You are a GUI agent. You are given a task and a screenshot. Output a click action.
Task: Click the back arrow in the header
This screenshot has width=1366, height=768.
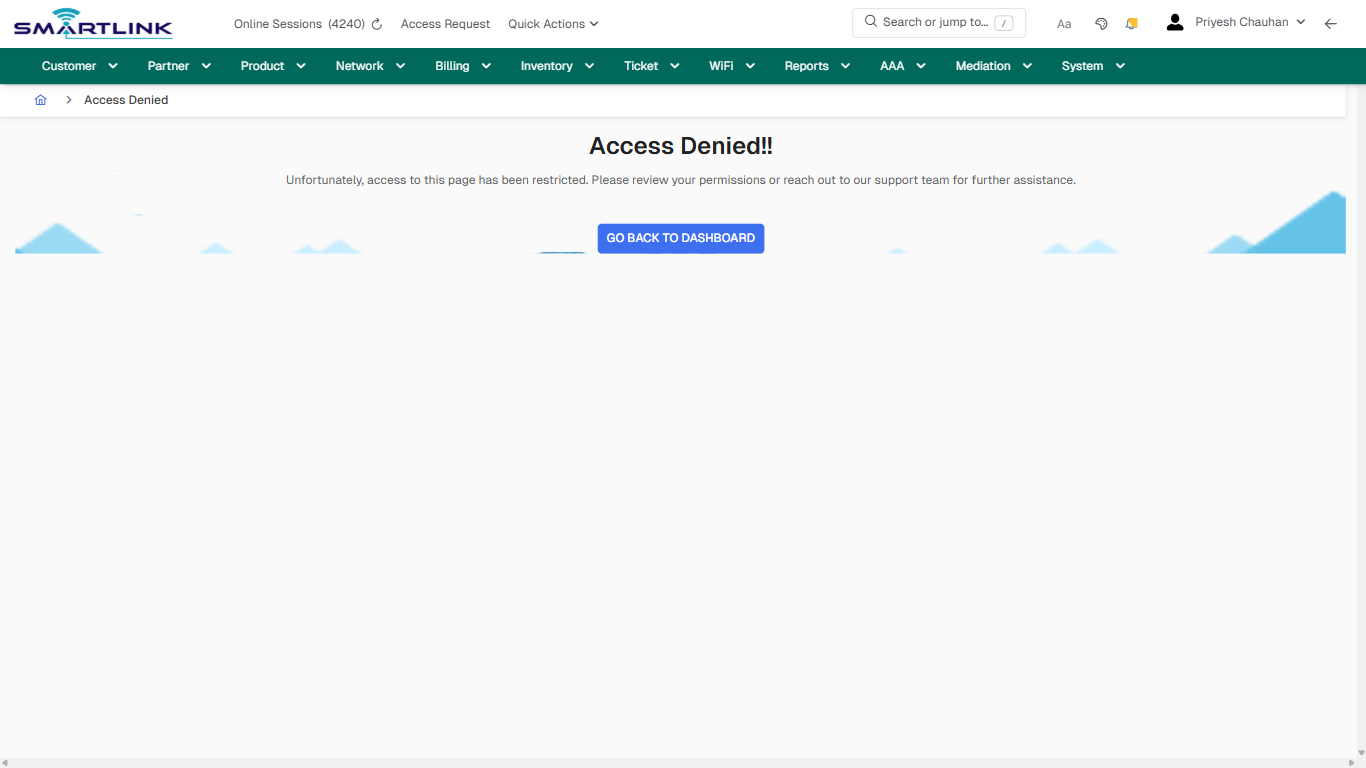point(1331,23)
